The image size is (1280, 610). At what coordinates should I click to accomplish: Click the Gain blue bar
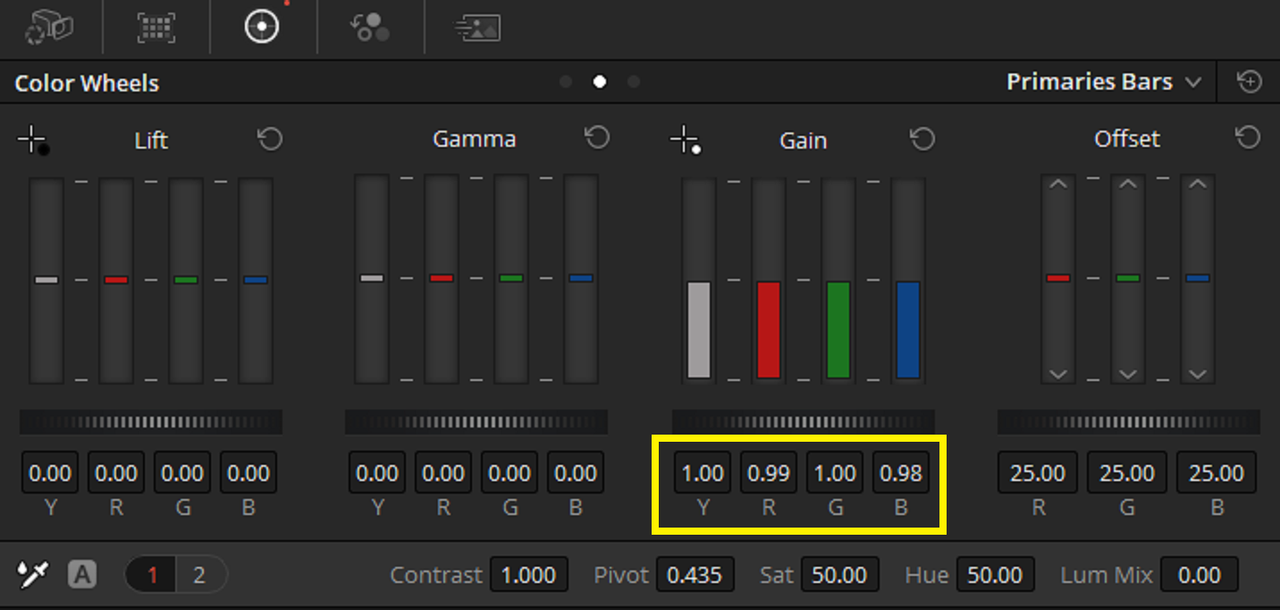tap(908, 330)
